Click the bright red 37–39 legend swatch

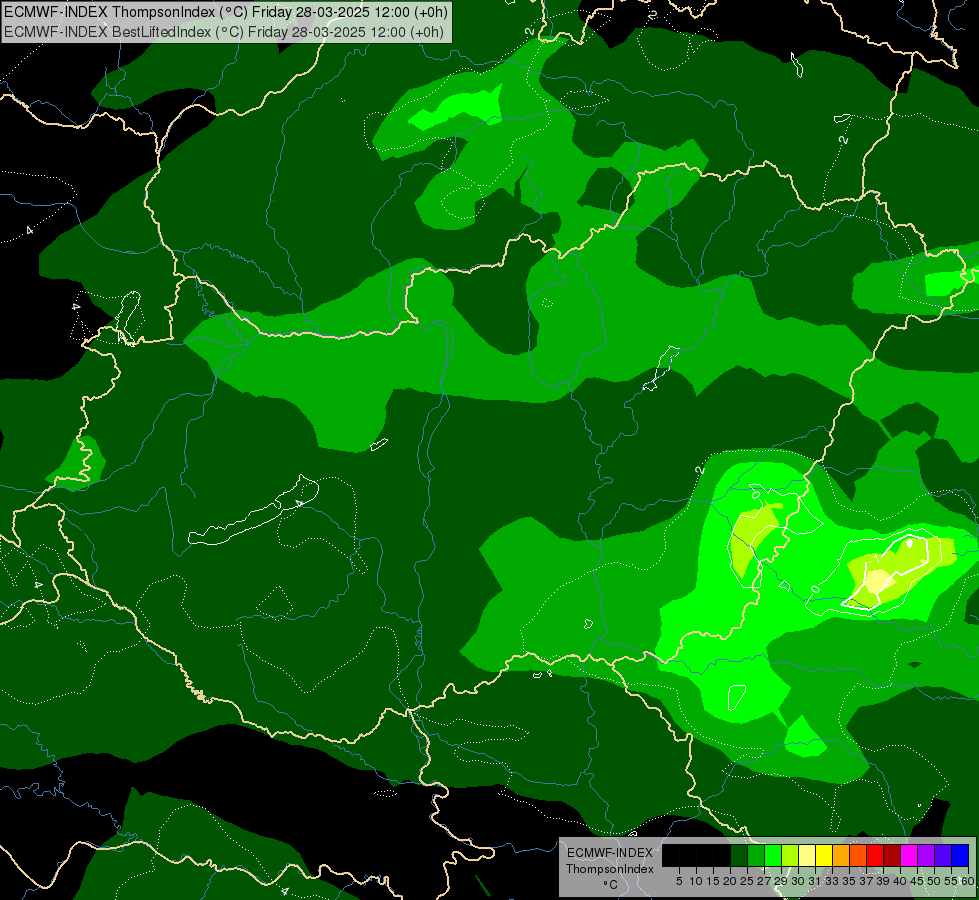click(x=875, y=855)
